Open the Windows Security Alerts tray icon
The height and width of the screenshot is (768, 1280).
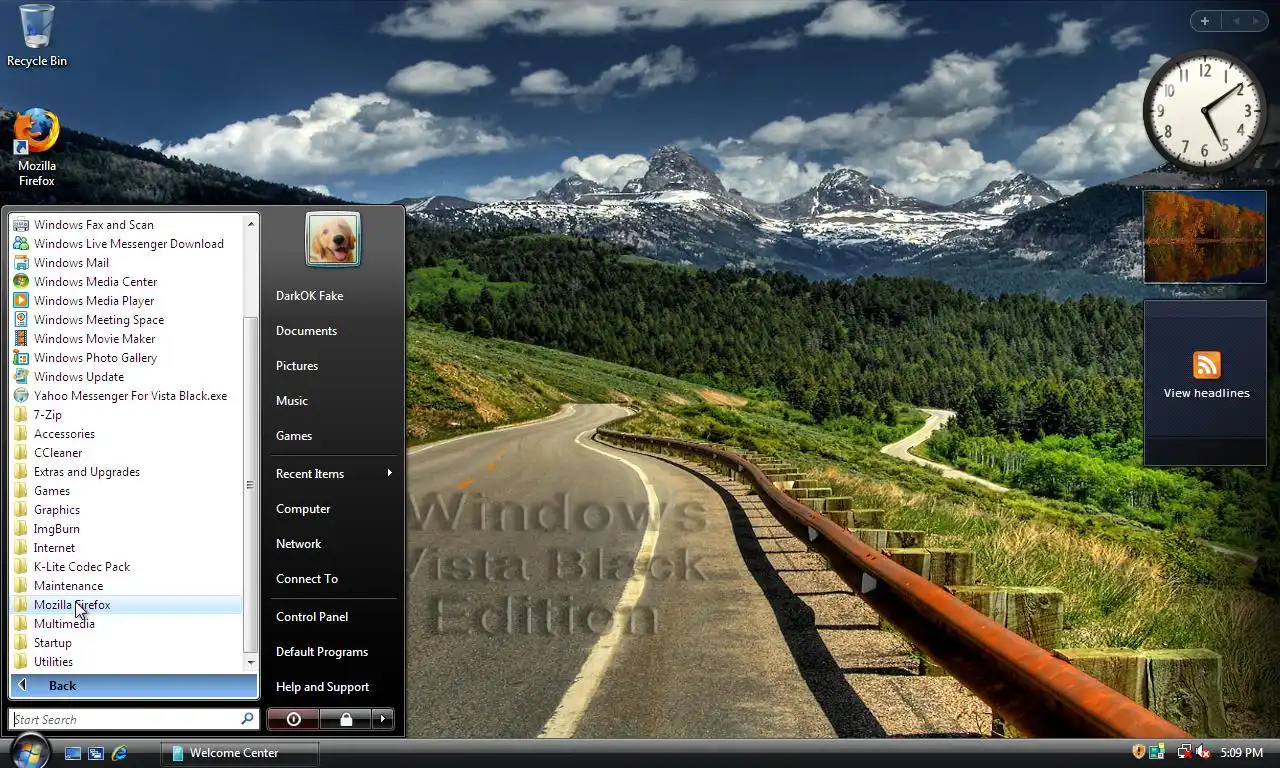point(1138,752)
